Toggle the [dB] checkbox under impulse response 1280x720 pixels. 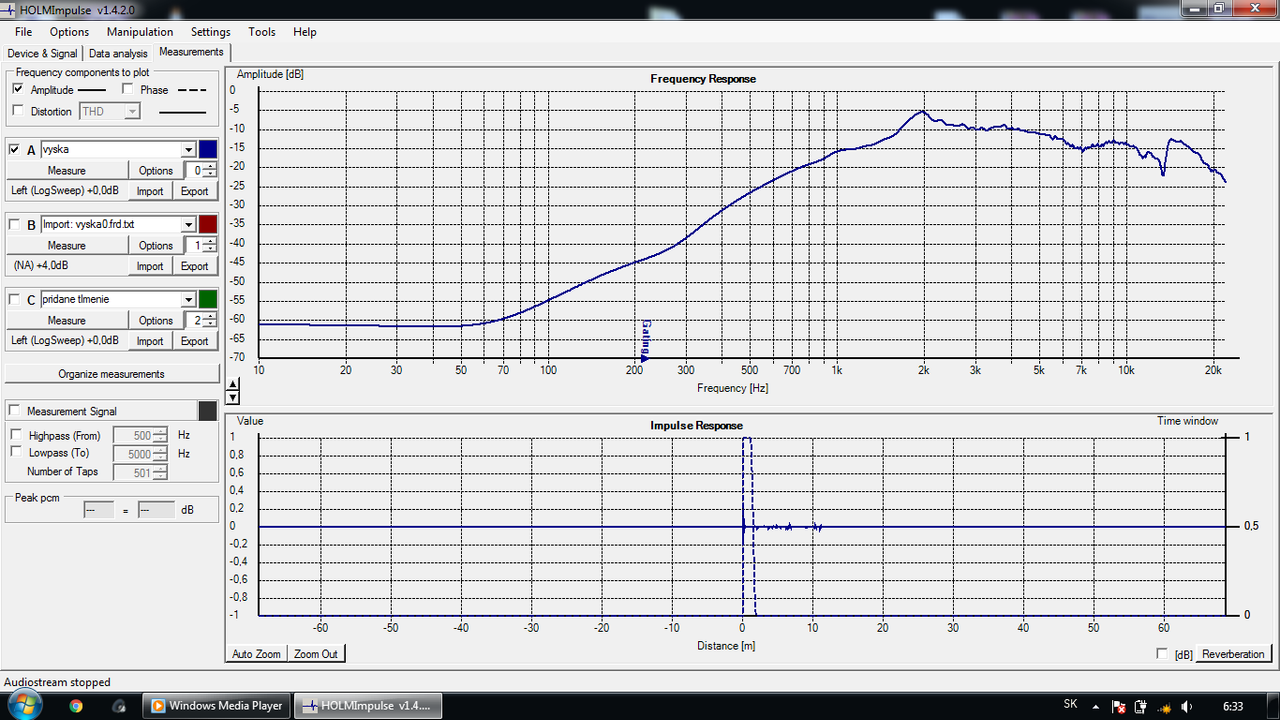(x=1162, y=654)
